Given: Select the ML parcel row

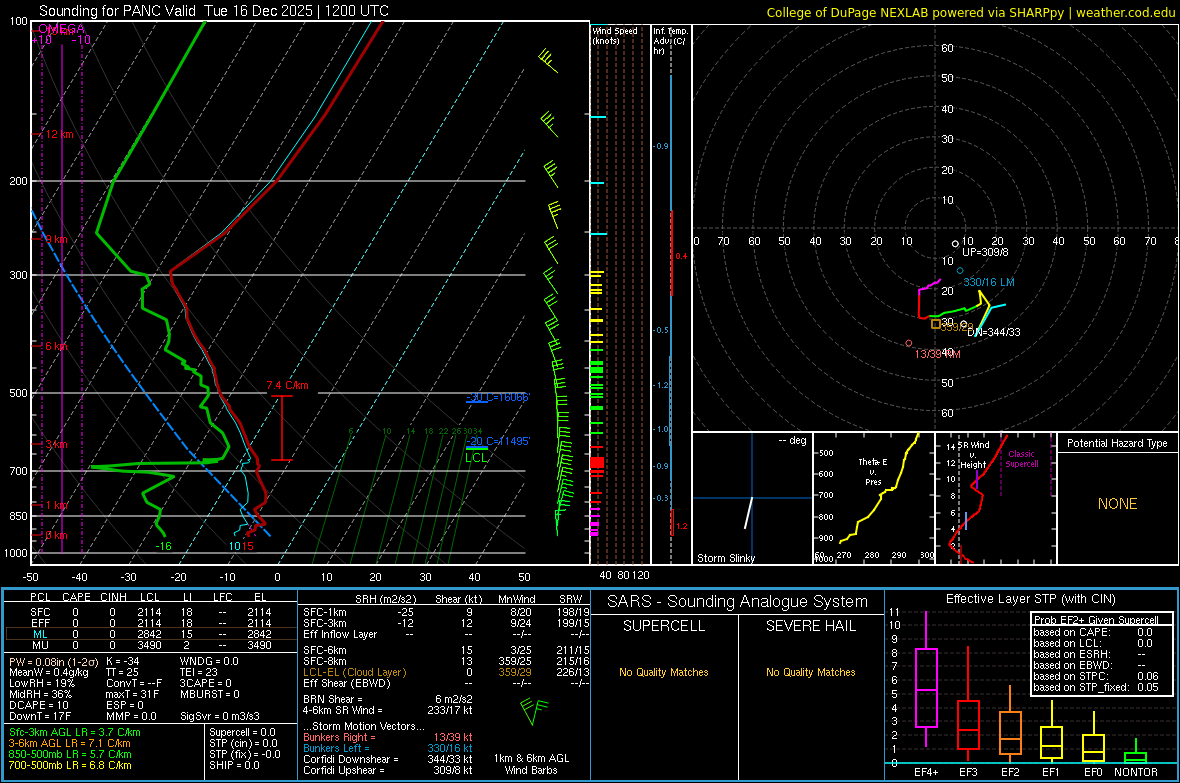Looking at the screenshot, I should [x=151, y=634].
